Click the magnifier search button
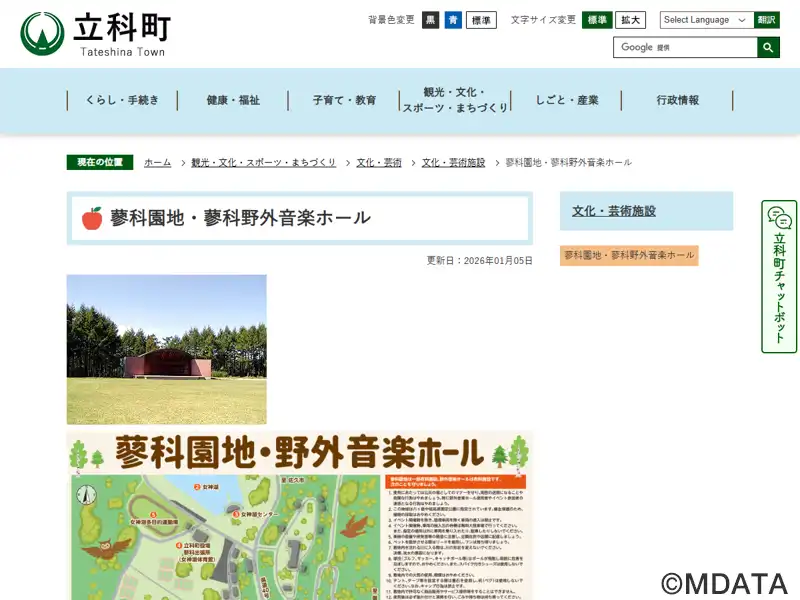 tap(768, 47)
